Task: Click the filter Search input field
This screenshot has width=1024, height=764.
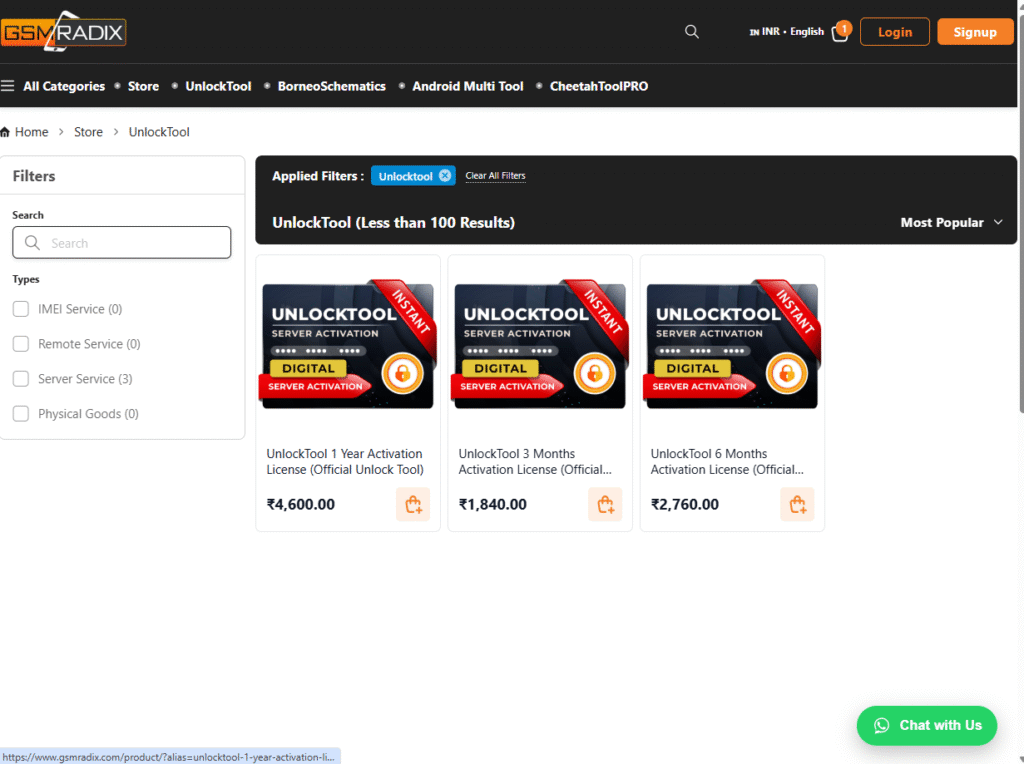Action: coord(122,243)
